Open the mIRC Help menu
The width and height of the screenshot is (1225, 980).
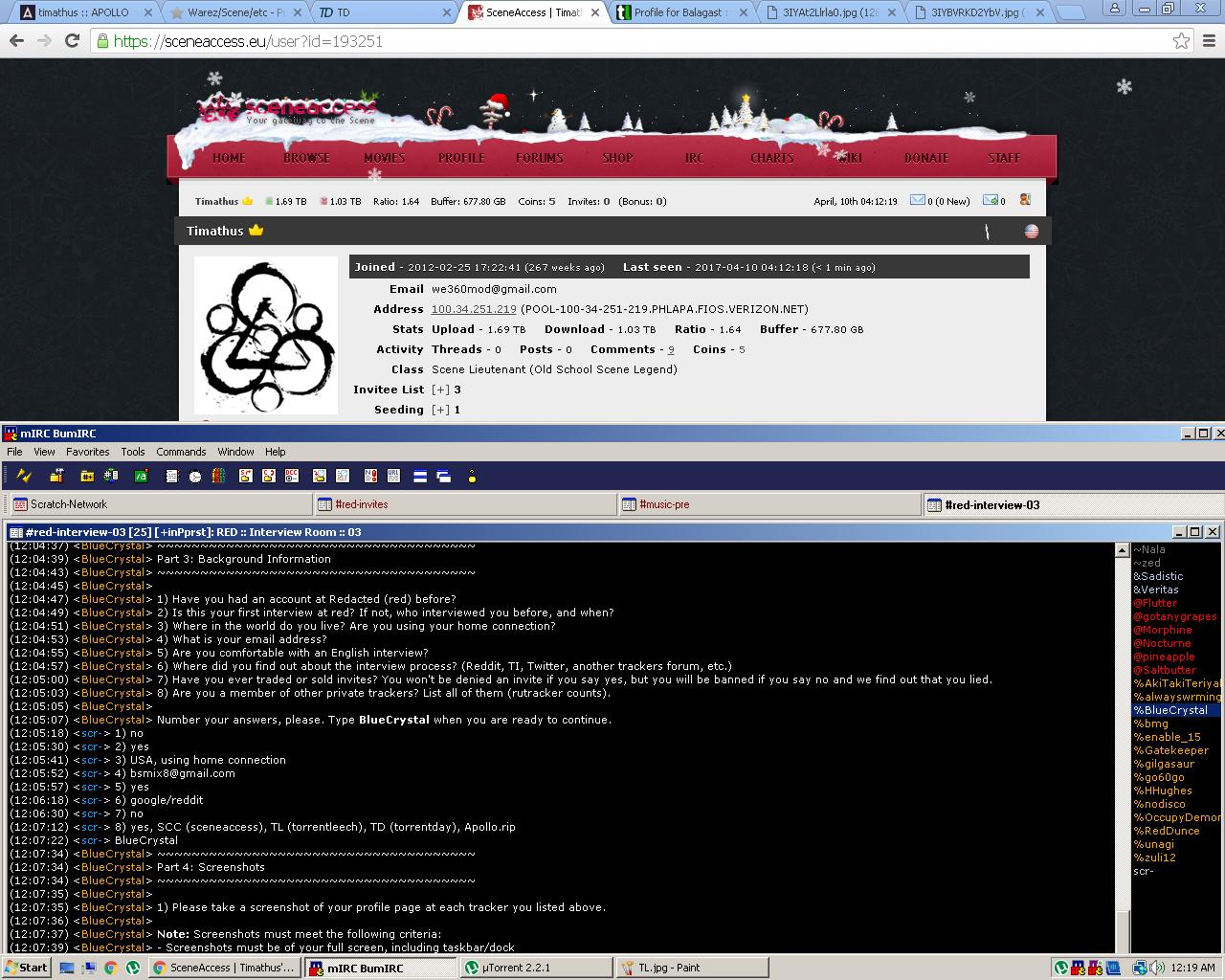click(275, 452)
